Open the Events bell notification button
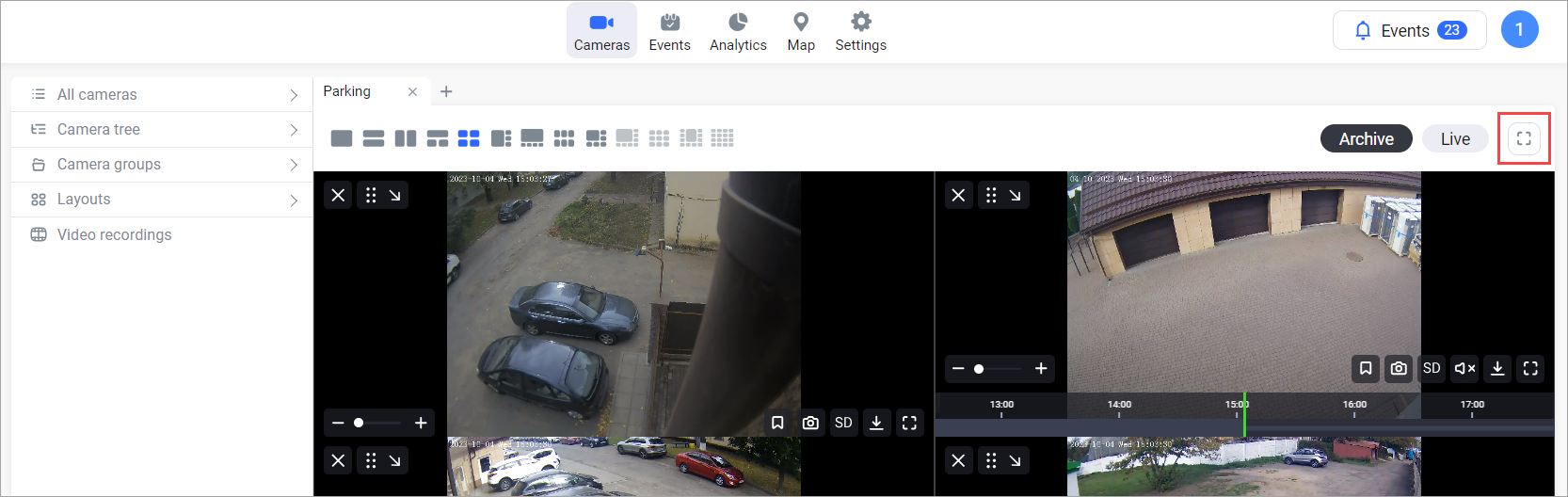 click(1409, 30)
